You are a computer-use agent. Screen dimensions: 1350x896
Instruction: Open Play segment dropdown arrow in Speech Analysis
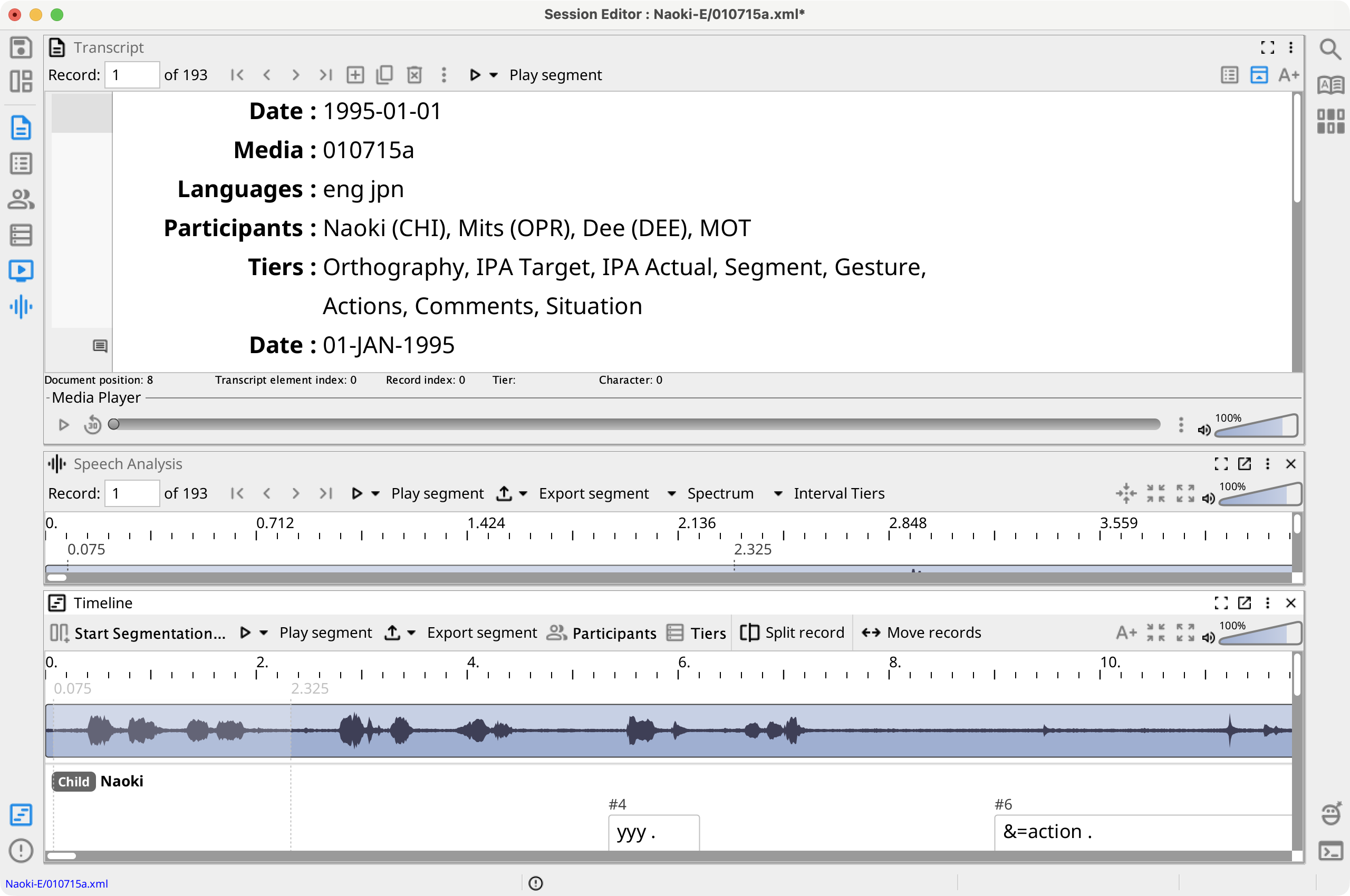coord(375,493)
